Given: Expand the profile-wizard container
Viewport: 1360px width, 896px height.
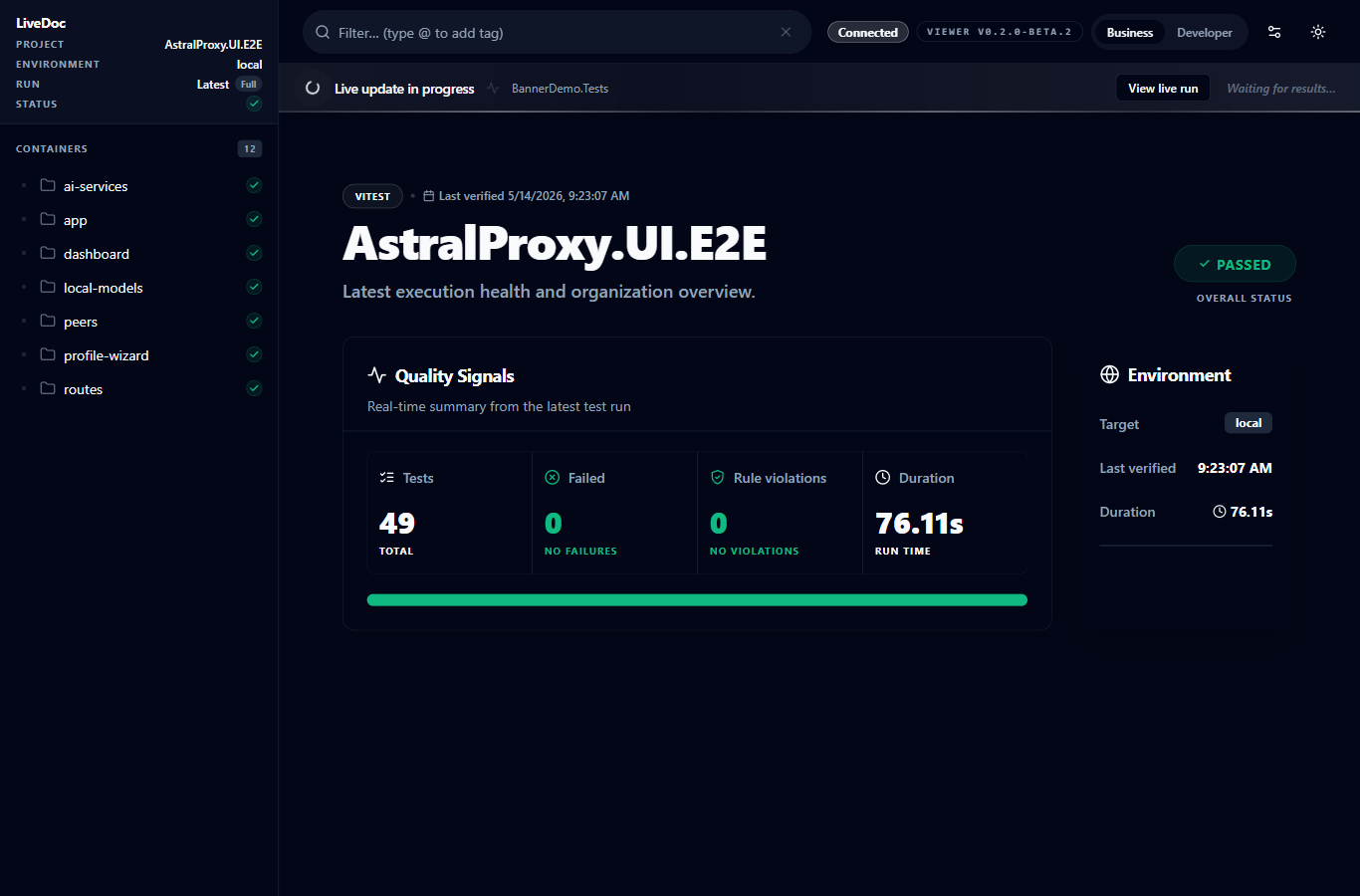Looking at the screenshot, I should tap(139, 355).
